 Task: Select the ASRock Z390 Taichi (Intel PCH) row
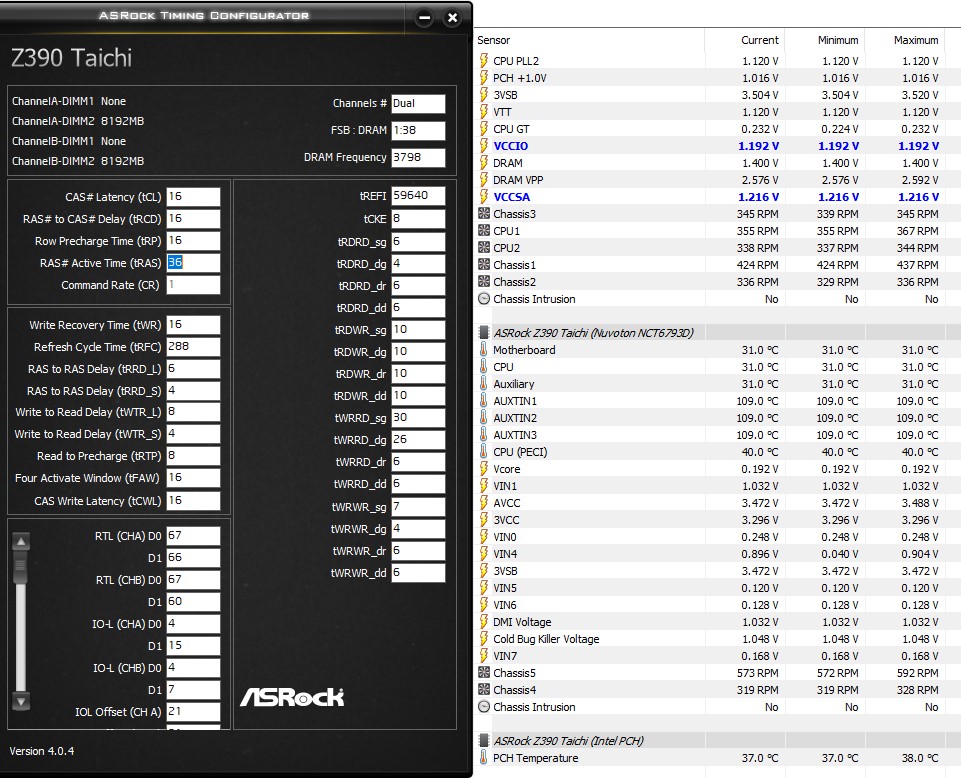(x=718, y=741)
